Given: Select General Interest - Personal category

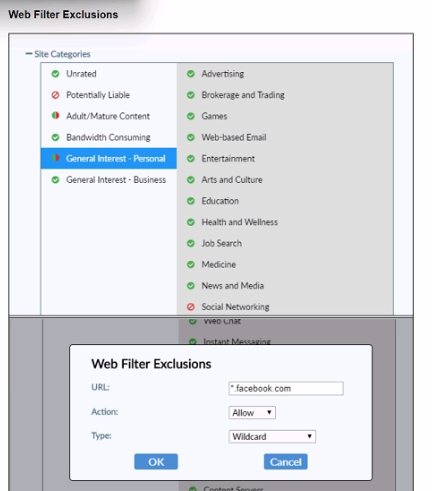Looking at the screenshot, I should point(109,158).
